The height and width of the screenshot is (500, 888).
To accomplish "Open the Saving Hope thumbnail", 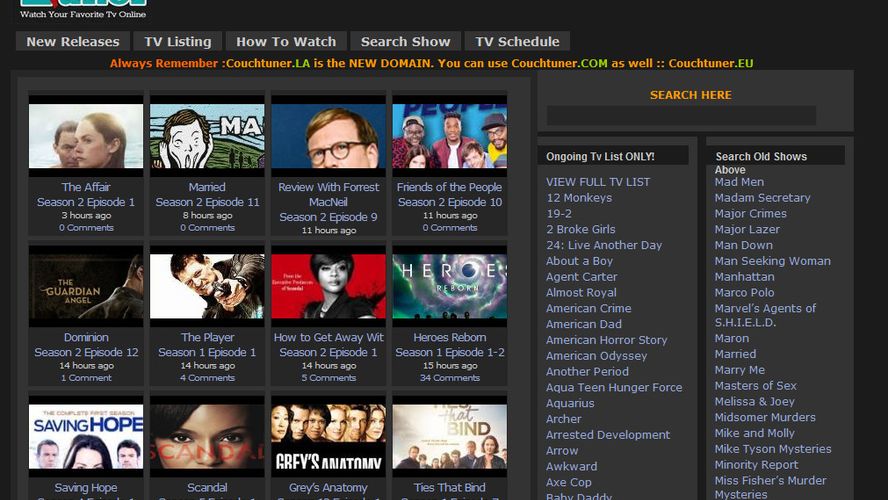I will coord(86,437).
